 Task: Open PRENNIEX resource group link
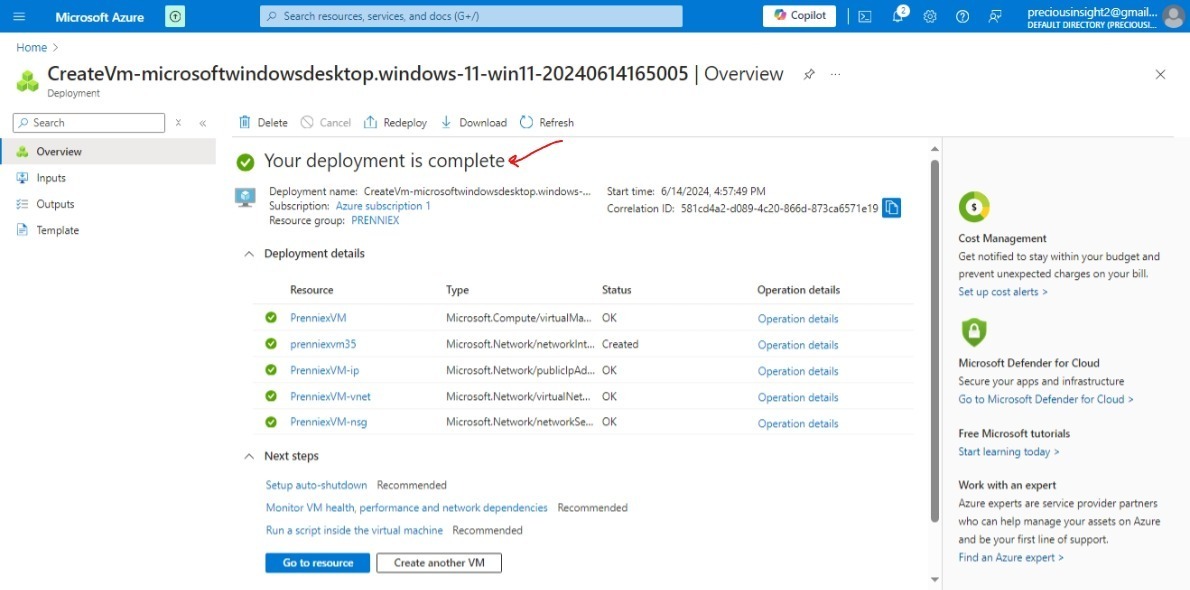pos(375,220)
